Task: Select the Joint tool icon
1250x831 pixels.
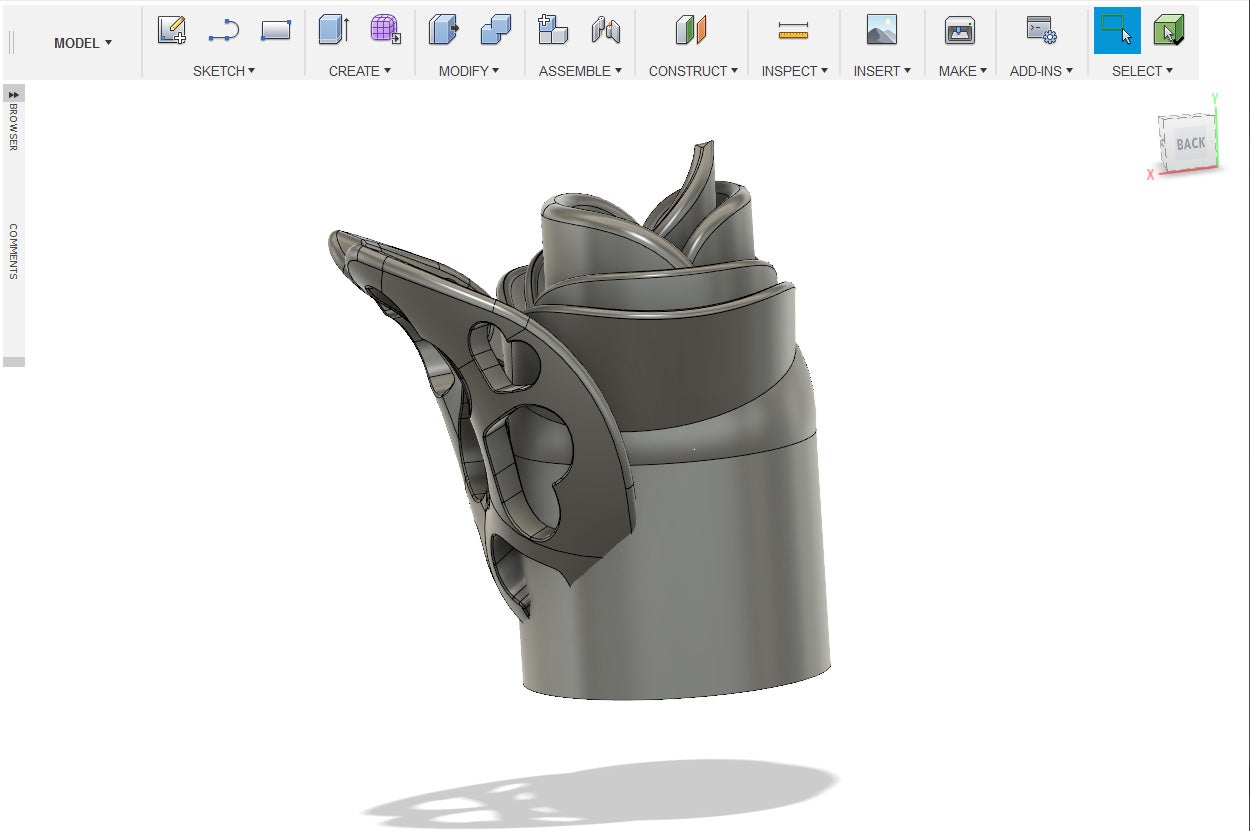Action: pyautogui.click(x=605, y=31)
